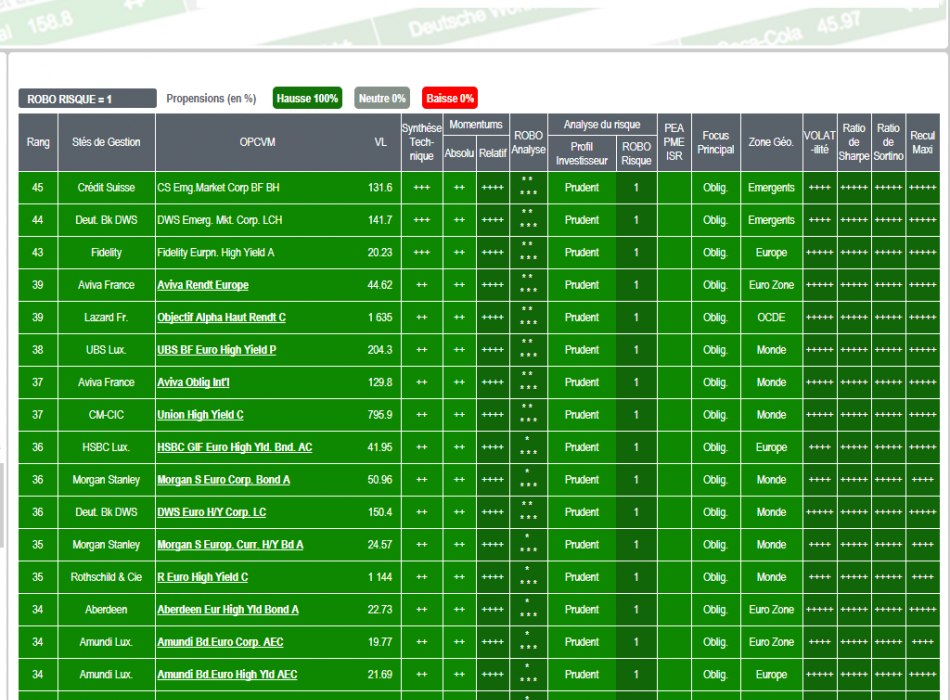The width and height of the screenshot is (950, 700).
Task: Open the Aviva Rendt Europe fund link
Action: click(x=203, y=285)
